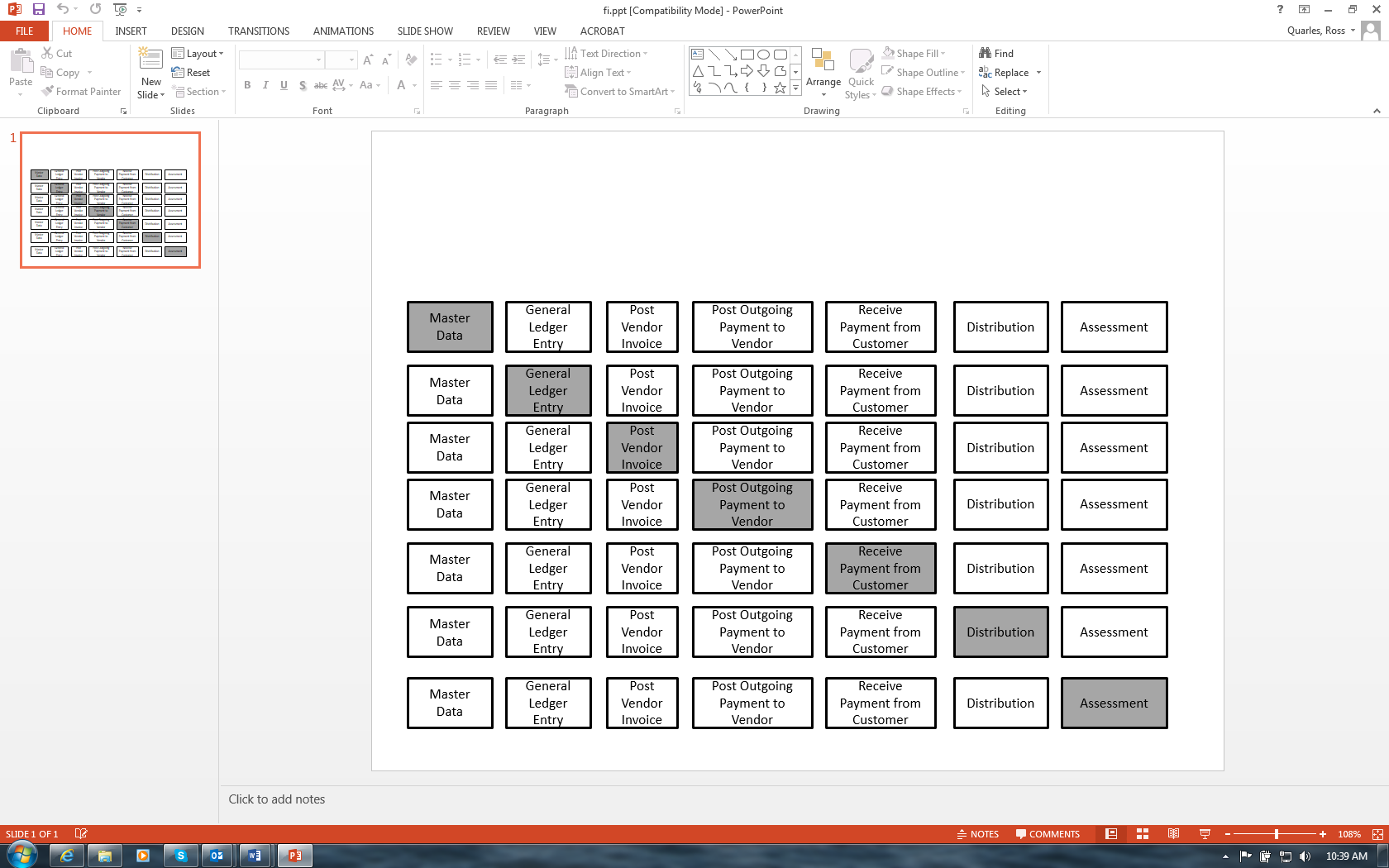Screen dimensions: 1389x868
Task: Toggle Strikethrough formatting
Action: click(321, 85)
